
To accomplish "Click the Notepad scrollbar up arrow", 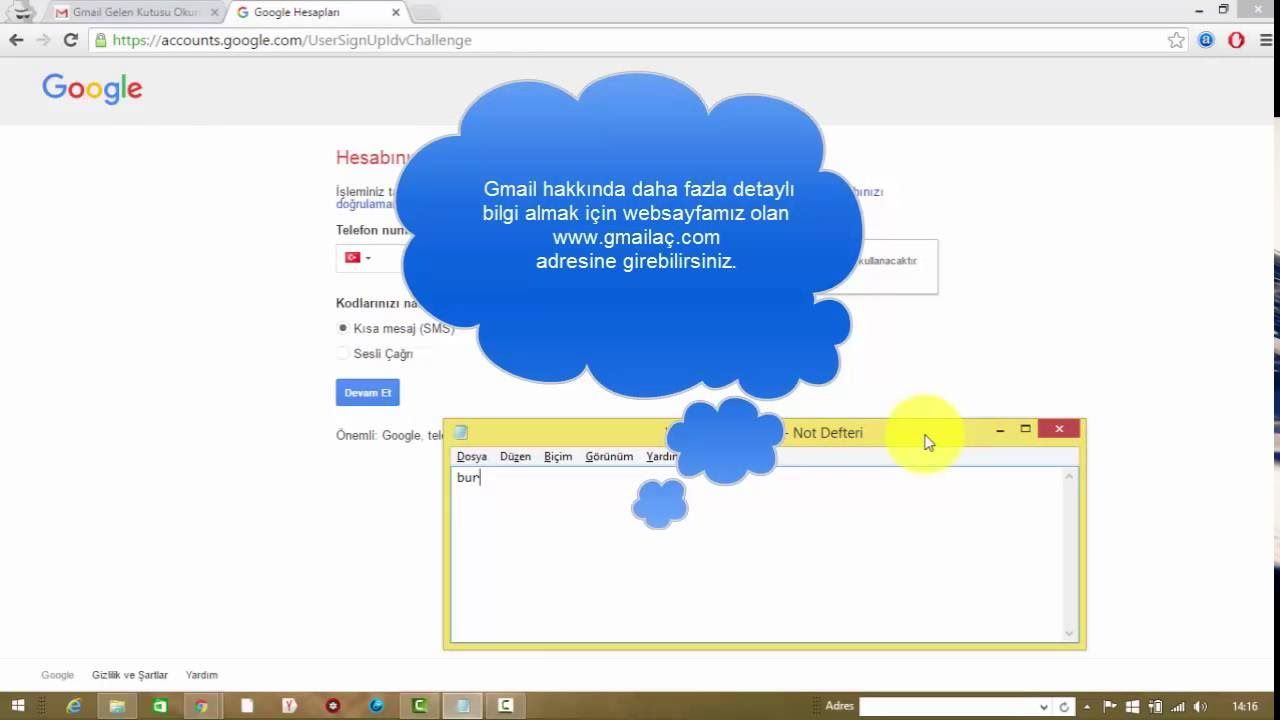I will 1069,477.
